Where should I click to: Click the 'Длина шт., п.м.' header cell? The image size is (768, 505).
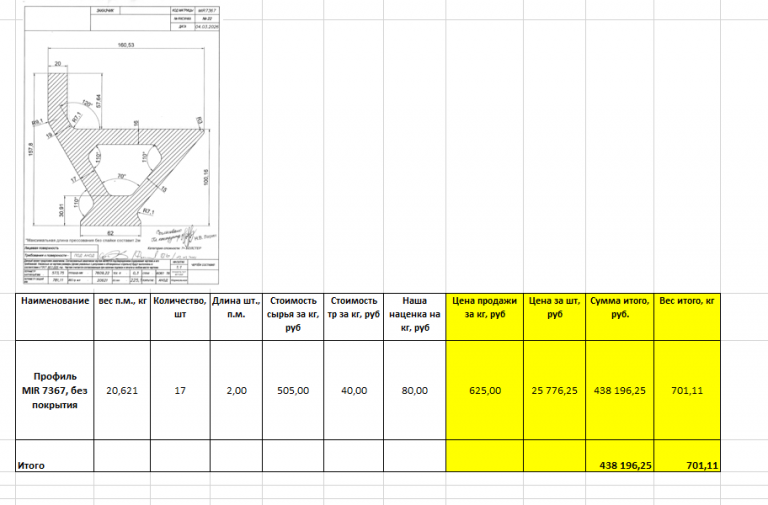point(236,317)
